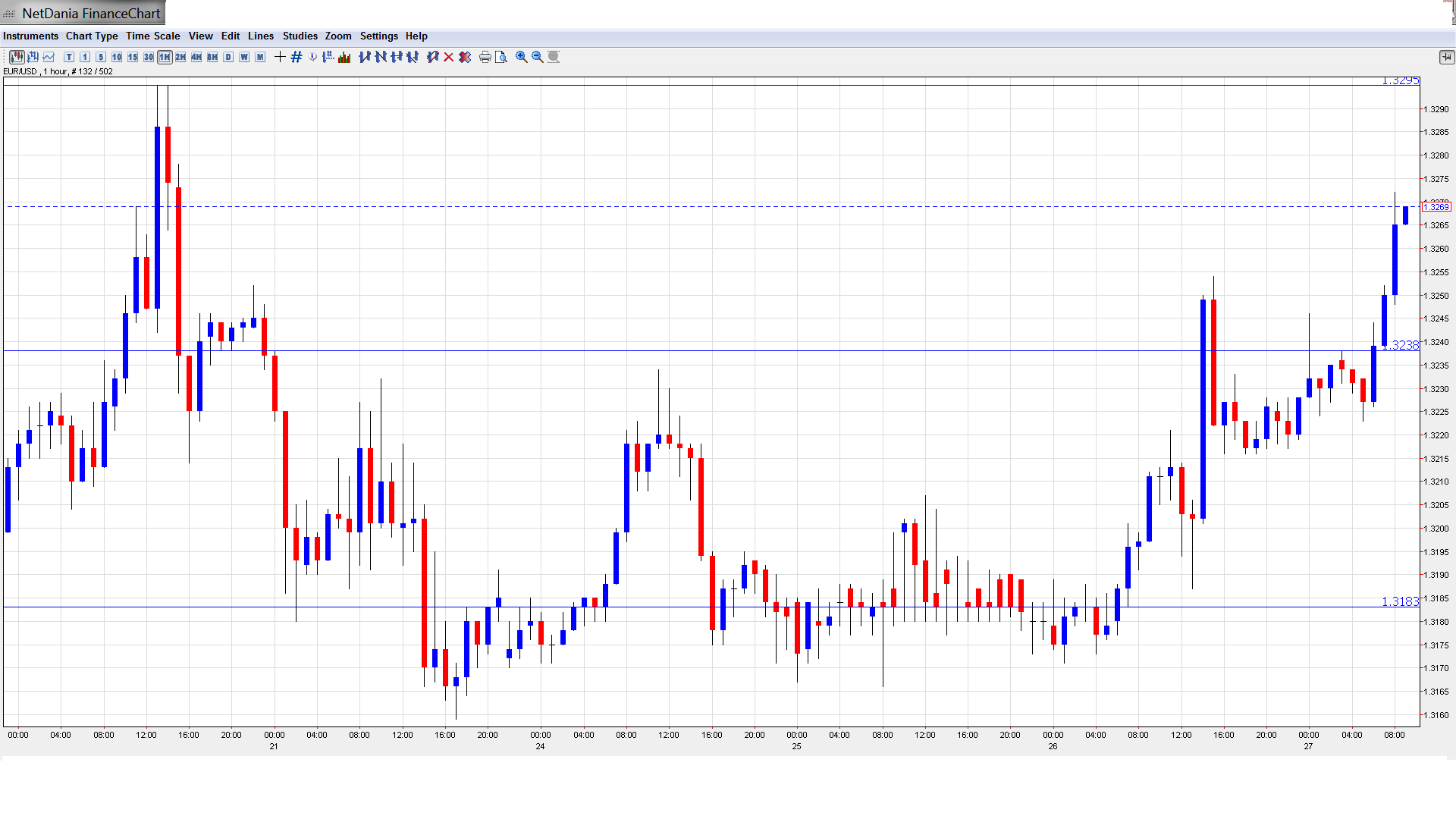Enable crosshair cursor tool

pos(280,57)
